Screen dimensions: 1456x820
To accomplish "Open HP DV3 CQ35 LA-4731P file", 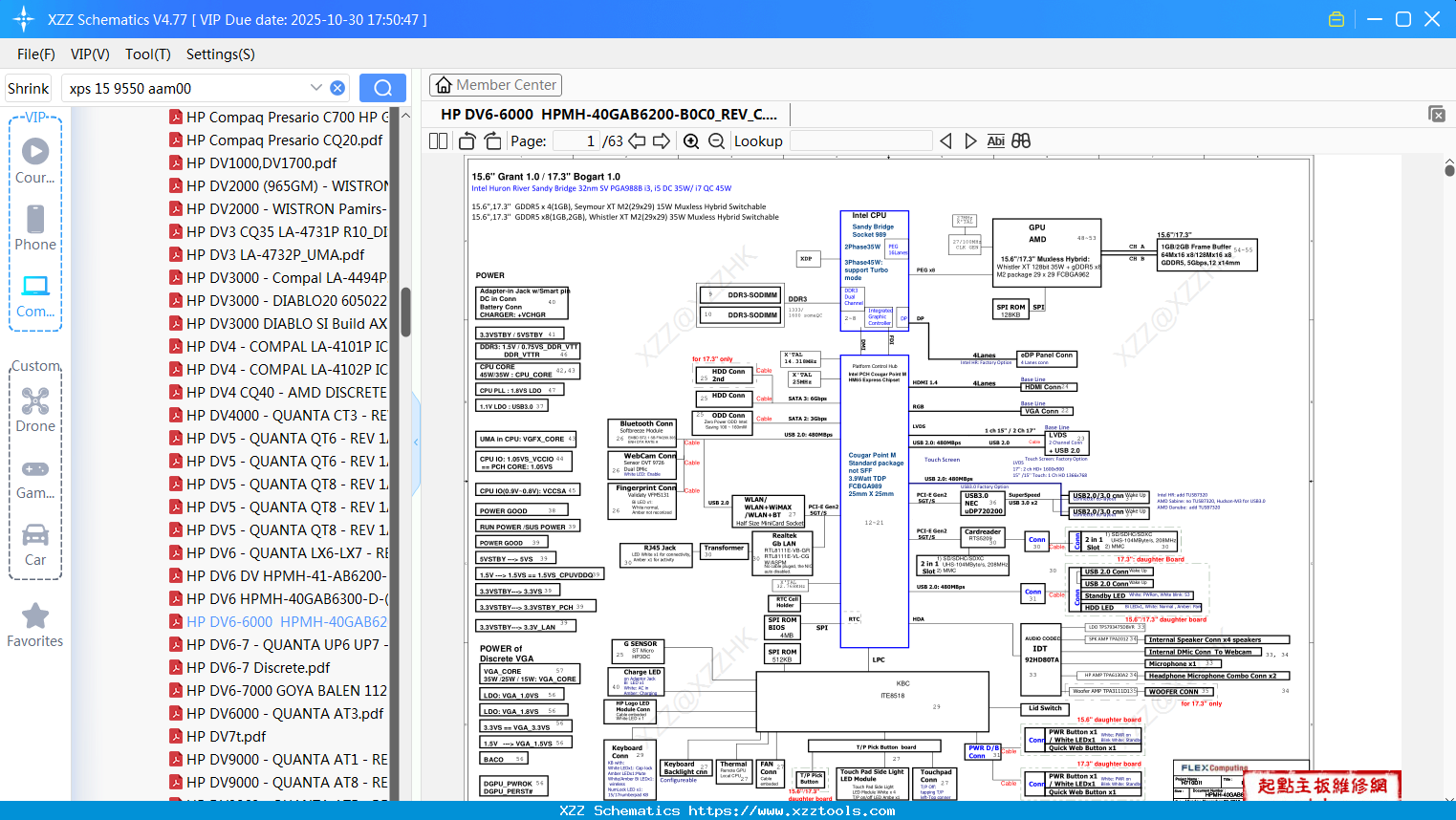I will tap(278, 232).
